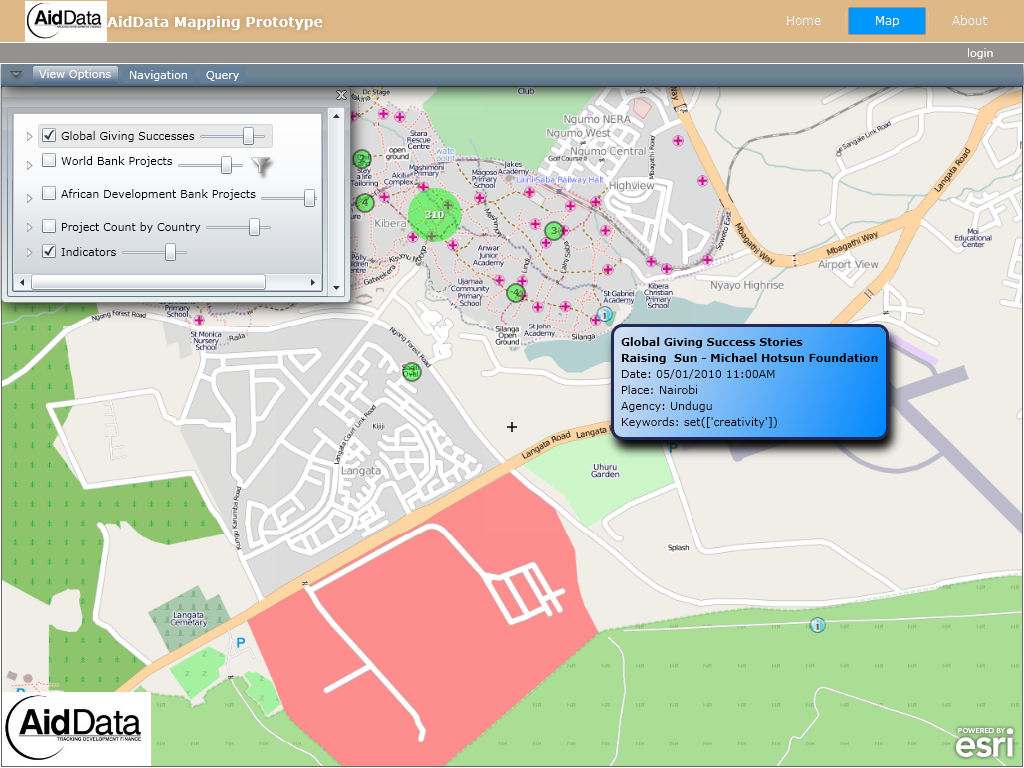Click the Nyayo Highrise map label
This screenshot has height=768, width=1024.
[747, 285]
